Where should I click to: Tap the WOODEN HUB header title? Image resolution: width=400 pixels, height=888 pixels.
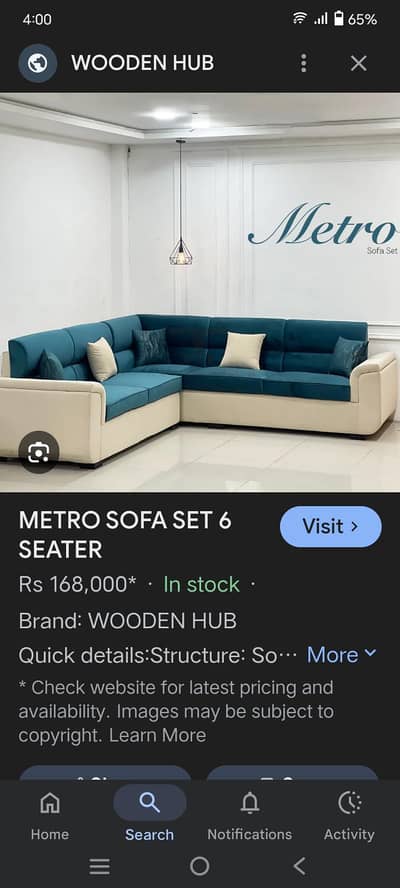(143, 63)
